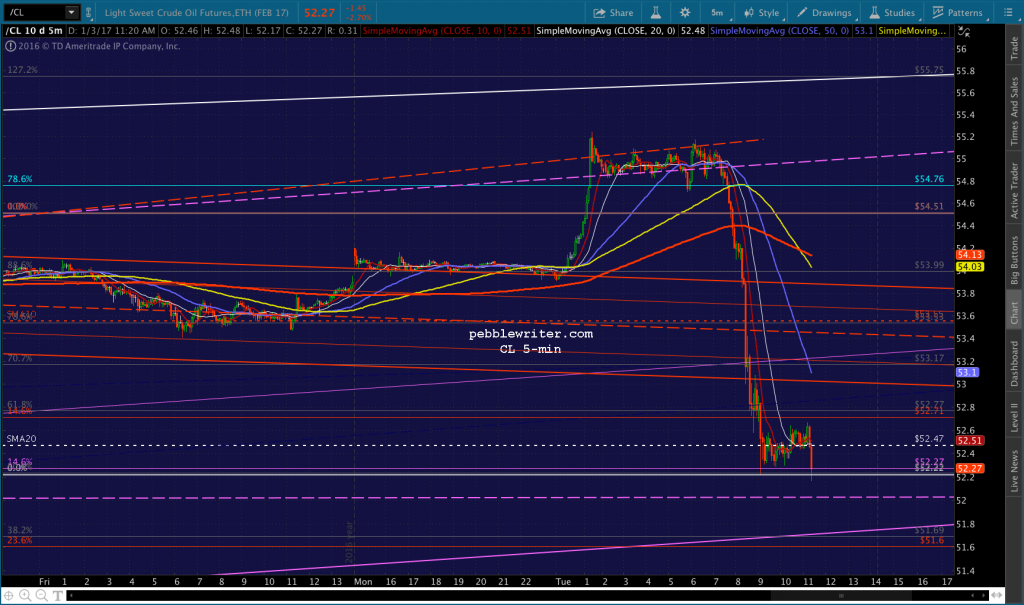Click the 53.1 blue price bubble

(x=967, y=372)
